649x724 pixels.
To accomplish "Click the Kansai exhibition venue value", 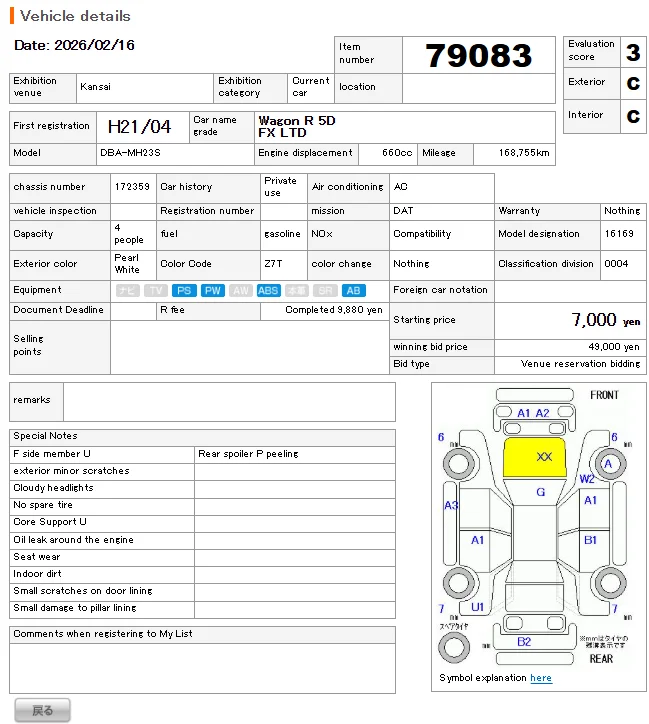I will (96, 87).
